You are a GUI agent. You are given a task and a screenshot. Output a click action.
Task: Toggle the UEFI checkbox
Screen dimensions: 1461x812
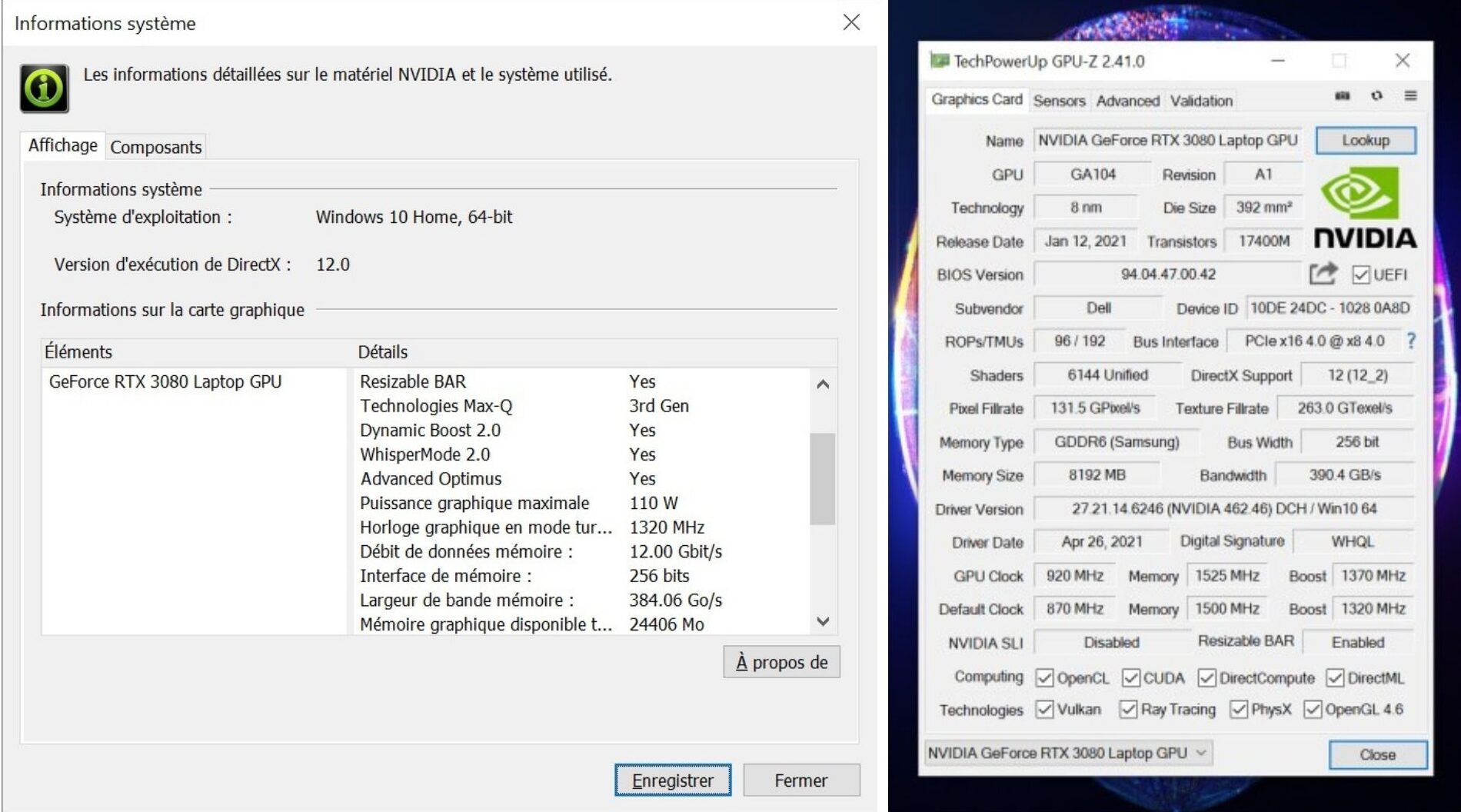coord(1360,275)
